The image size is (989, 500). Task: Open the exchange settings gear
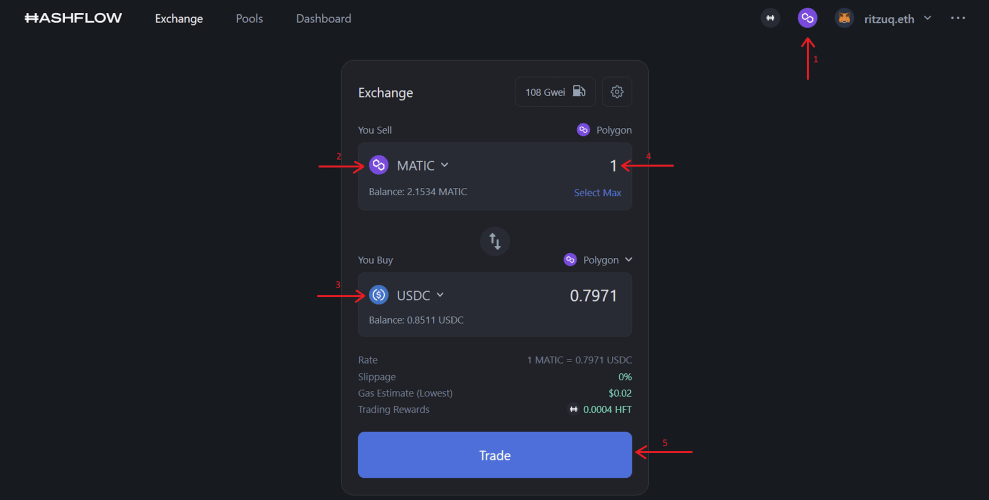pyautogui.click(x=617, y=92)
